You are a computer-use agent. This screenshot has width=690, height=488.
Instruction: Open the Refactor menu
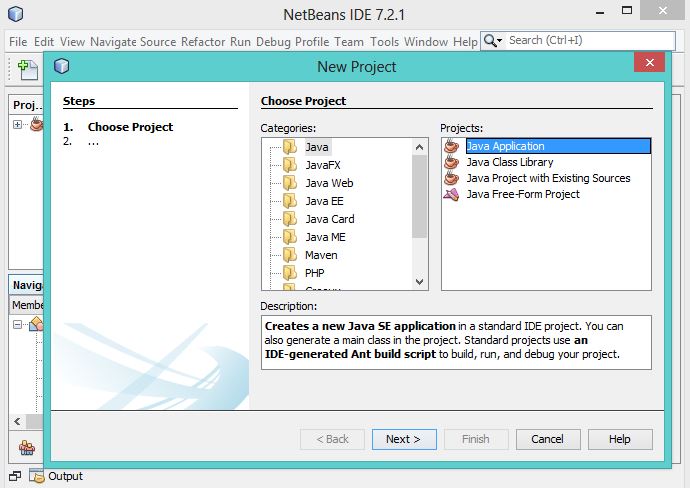coord(203,42)
